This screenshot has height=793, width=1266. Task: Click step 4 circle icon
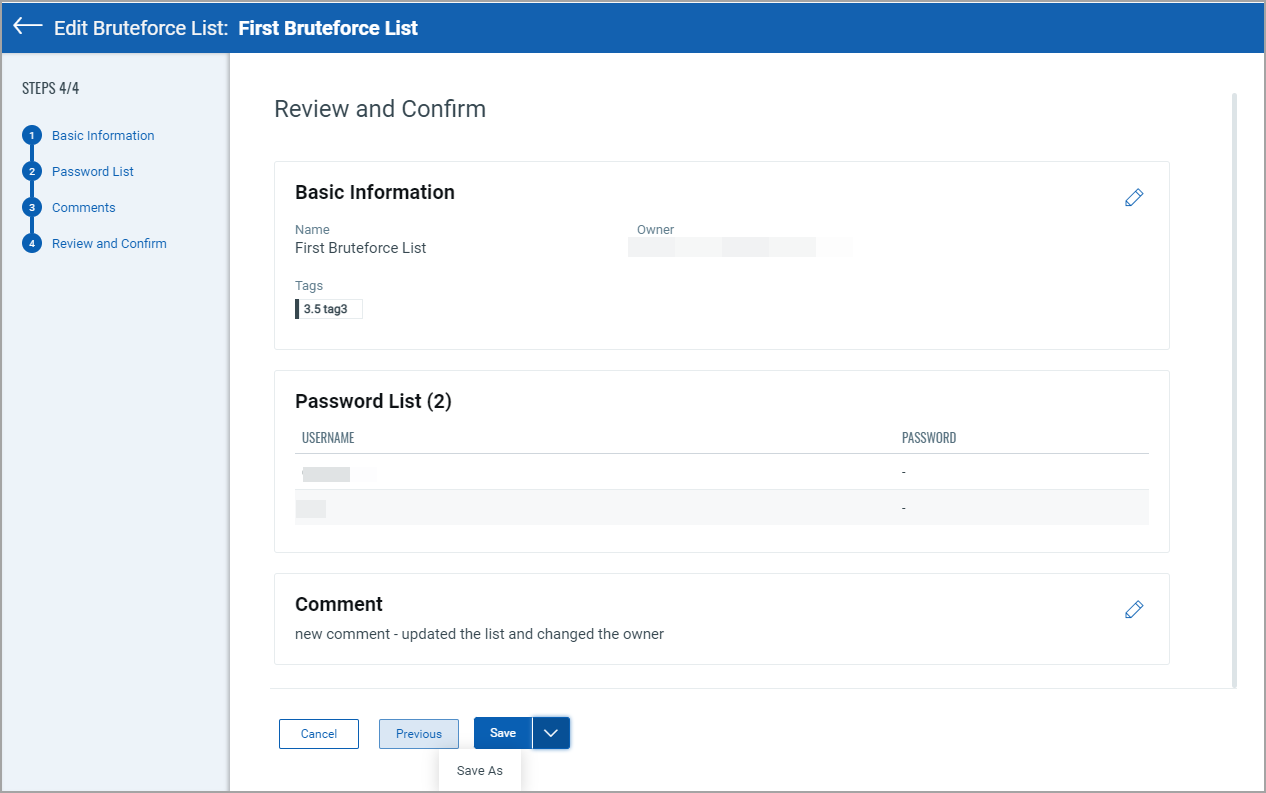tap(32, 244)
